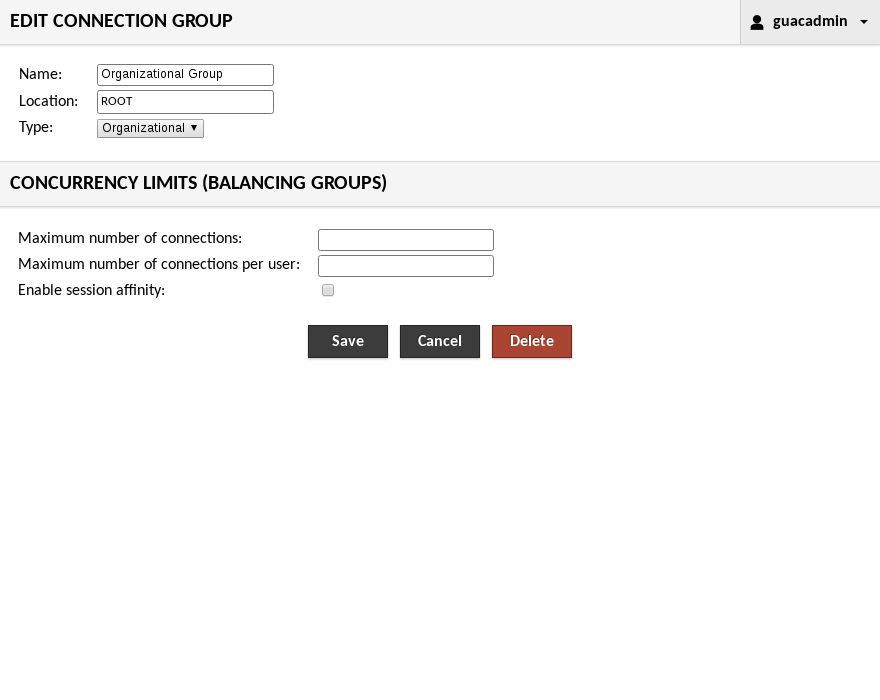Image resolution: width=880 pixels, height=700 pixels.
Task: Click the "Type:" field label
Action: (36, 127)
